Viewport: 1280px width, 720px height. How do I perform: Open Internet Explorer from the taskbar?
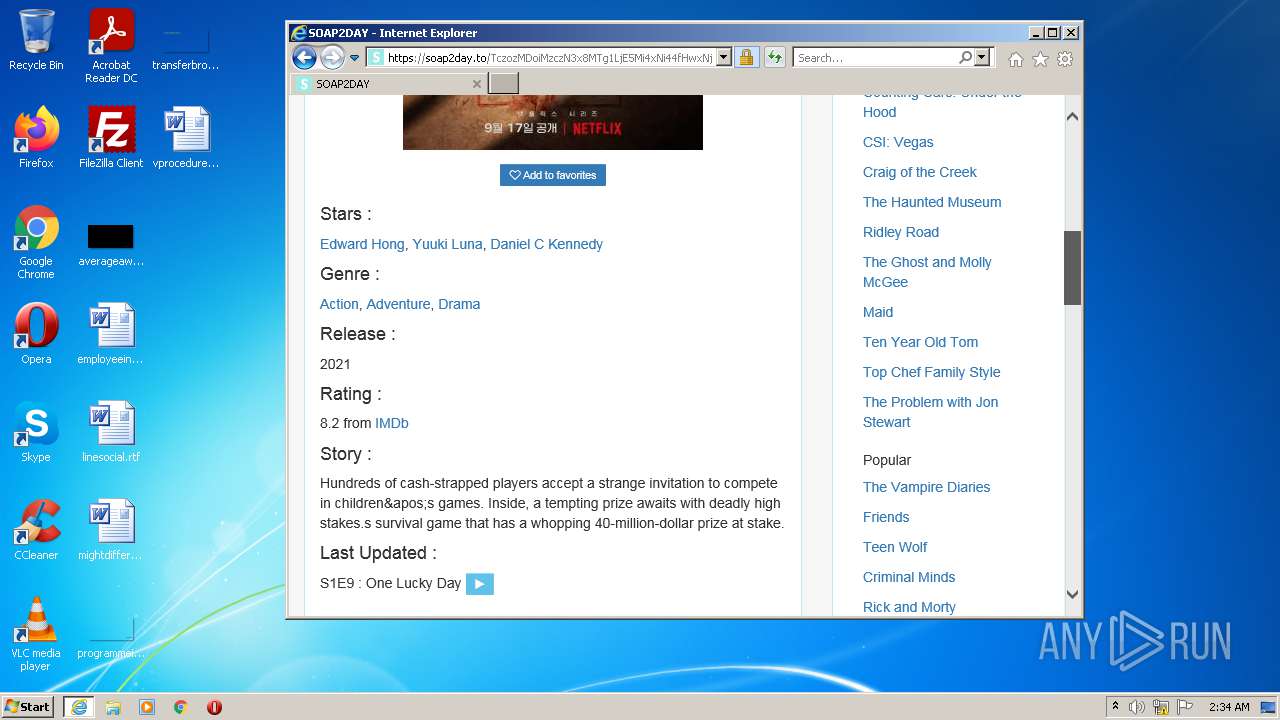tap(78, 707)
